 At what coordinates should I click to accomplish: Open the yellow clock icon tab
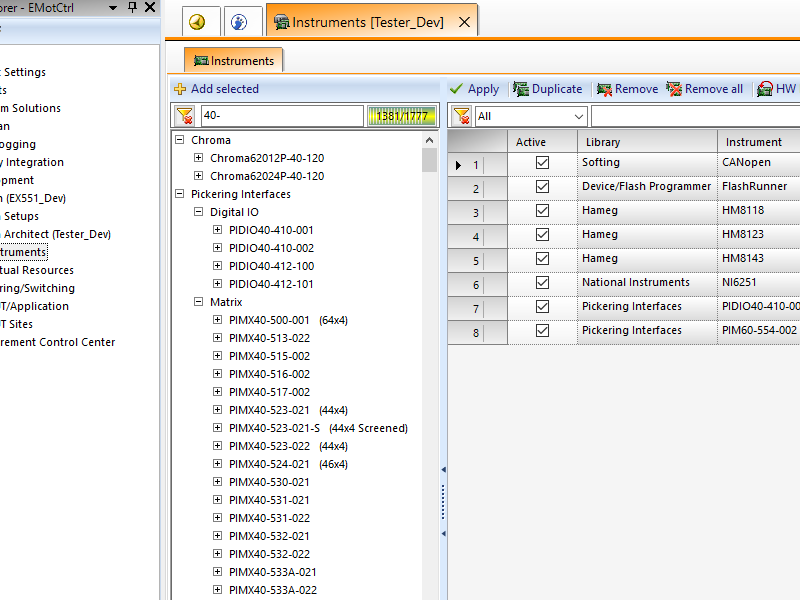click(197, 22)
